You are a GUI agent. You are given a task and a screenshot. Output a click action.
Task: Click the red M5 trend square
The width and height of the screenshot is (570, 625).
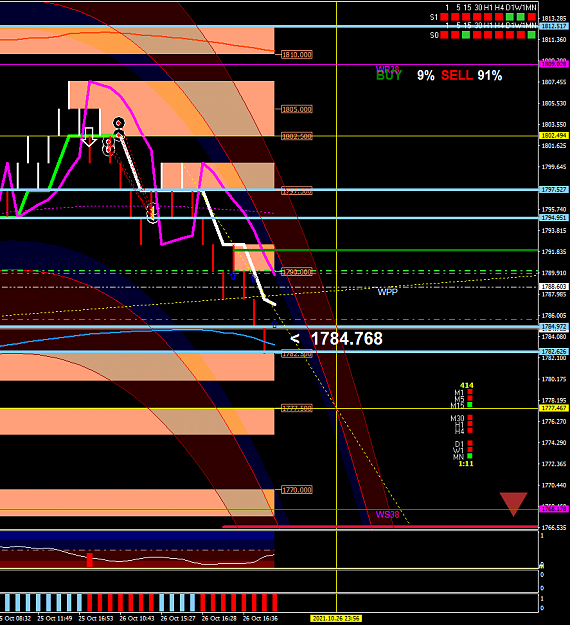470,398
